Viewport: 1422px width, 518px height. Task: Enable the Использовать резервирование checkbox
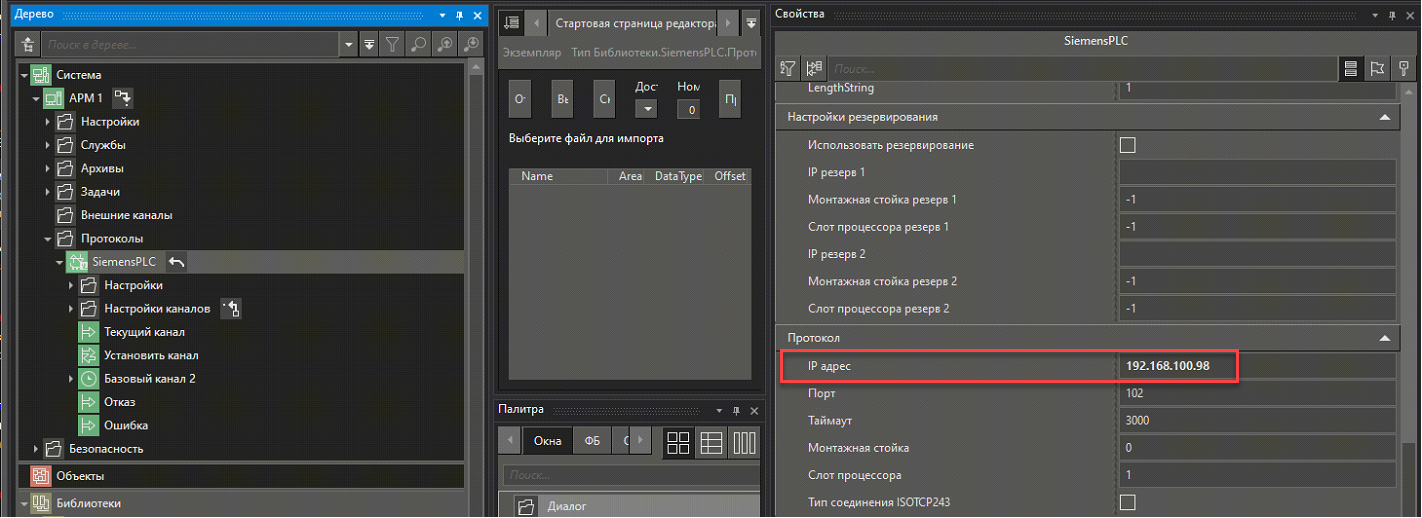[x=1127, y=145]
